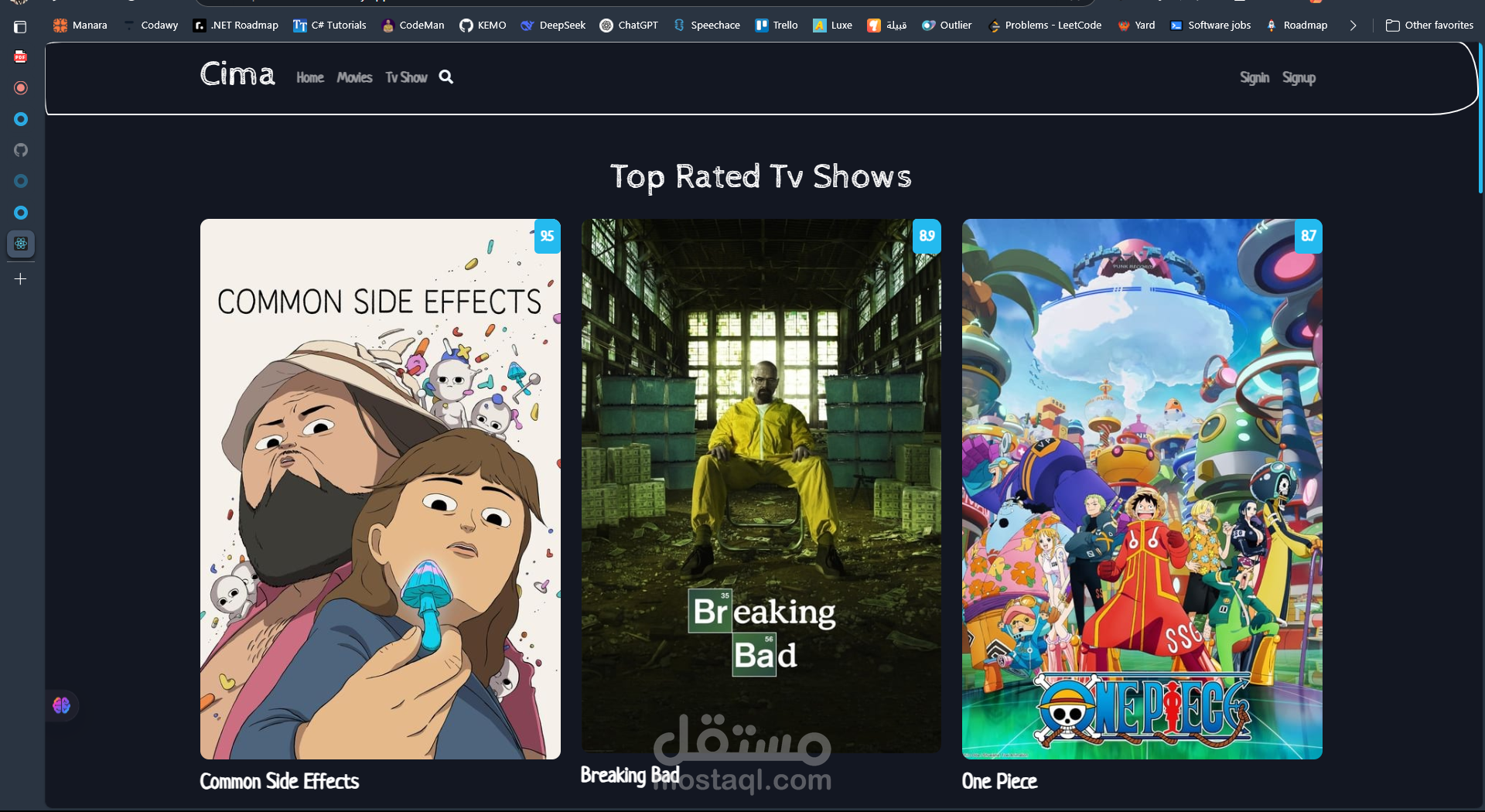
Task: Open the ChatGPT bookmark
Action: [x=629, y=26]
